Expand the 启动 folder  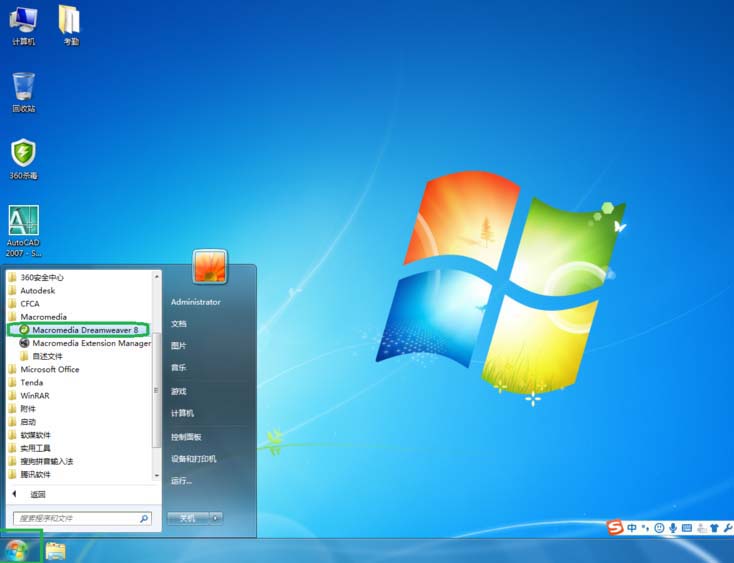tap(22, 422)
